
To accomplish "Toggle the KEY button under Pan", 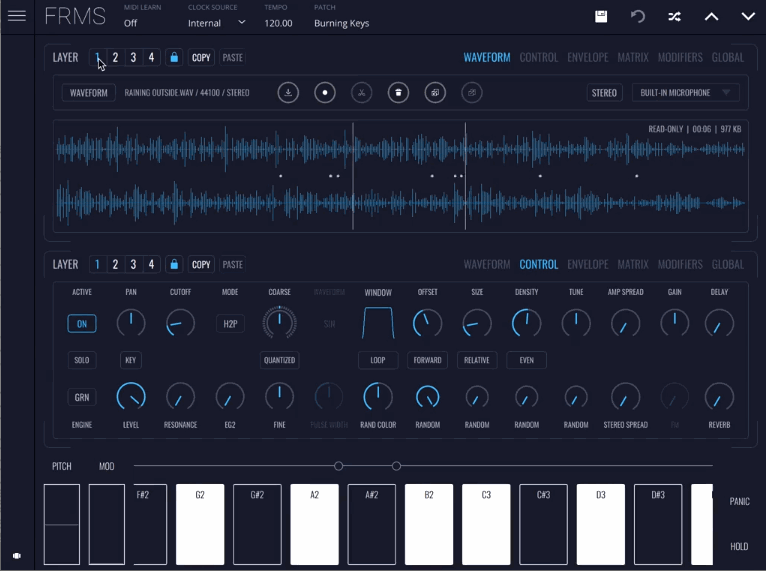I will (130, 360).
